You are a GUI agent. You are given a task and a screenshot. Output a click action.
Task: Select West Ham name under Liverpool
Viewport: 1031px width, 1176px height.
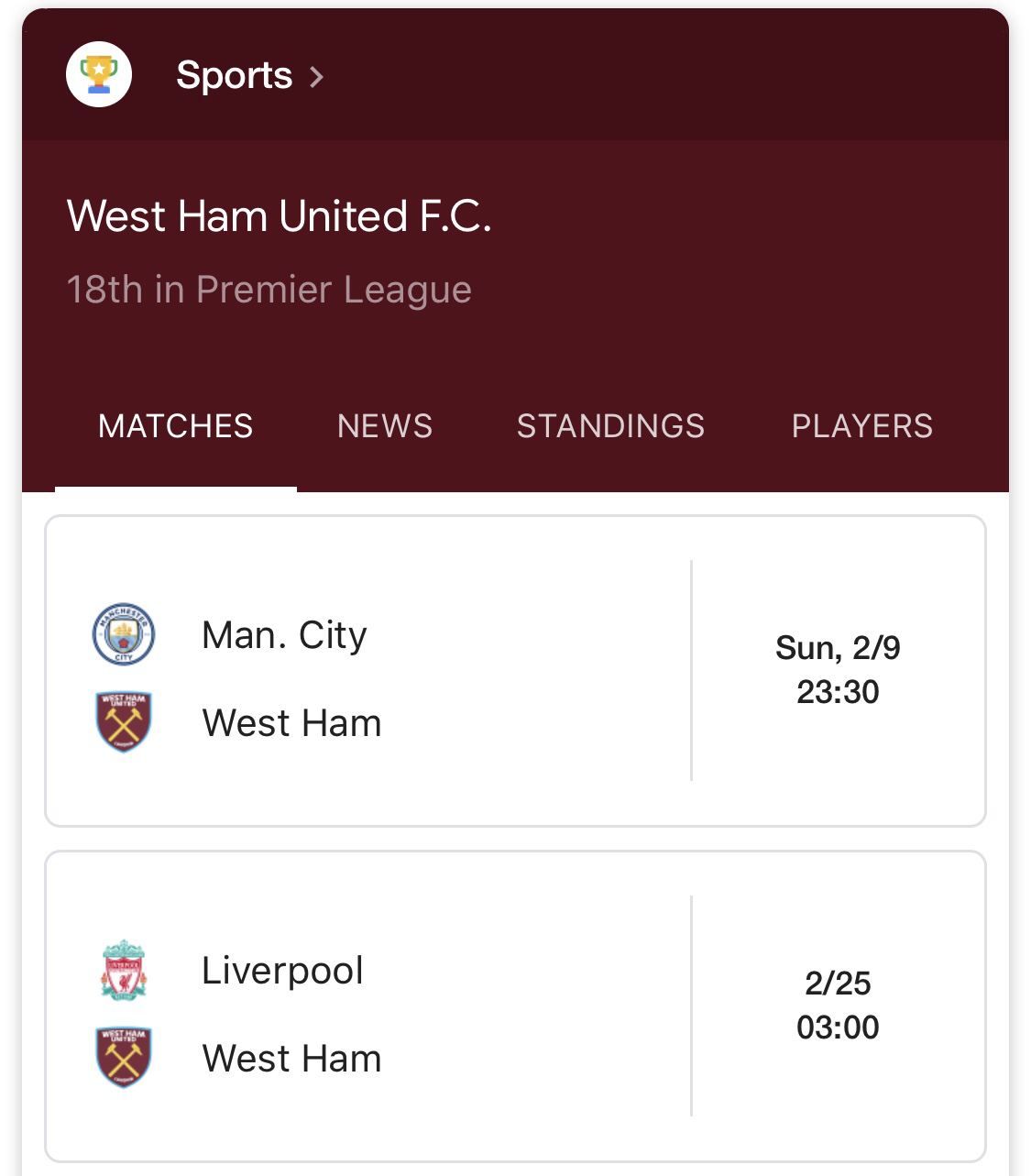(x=291, y=1059)
